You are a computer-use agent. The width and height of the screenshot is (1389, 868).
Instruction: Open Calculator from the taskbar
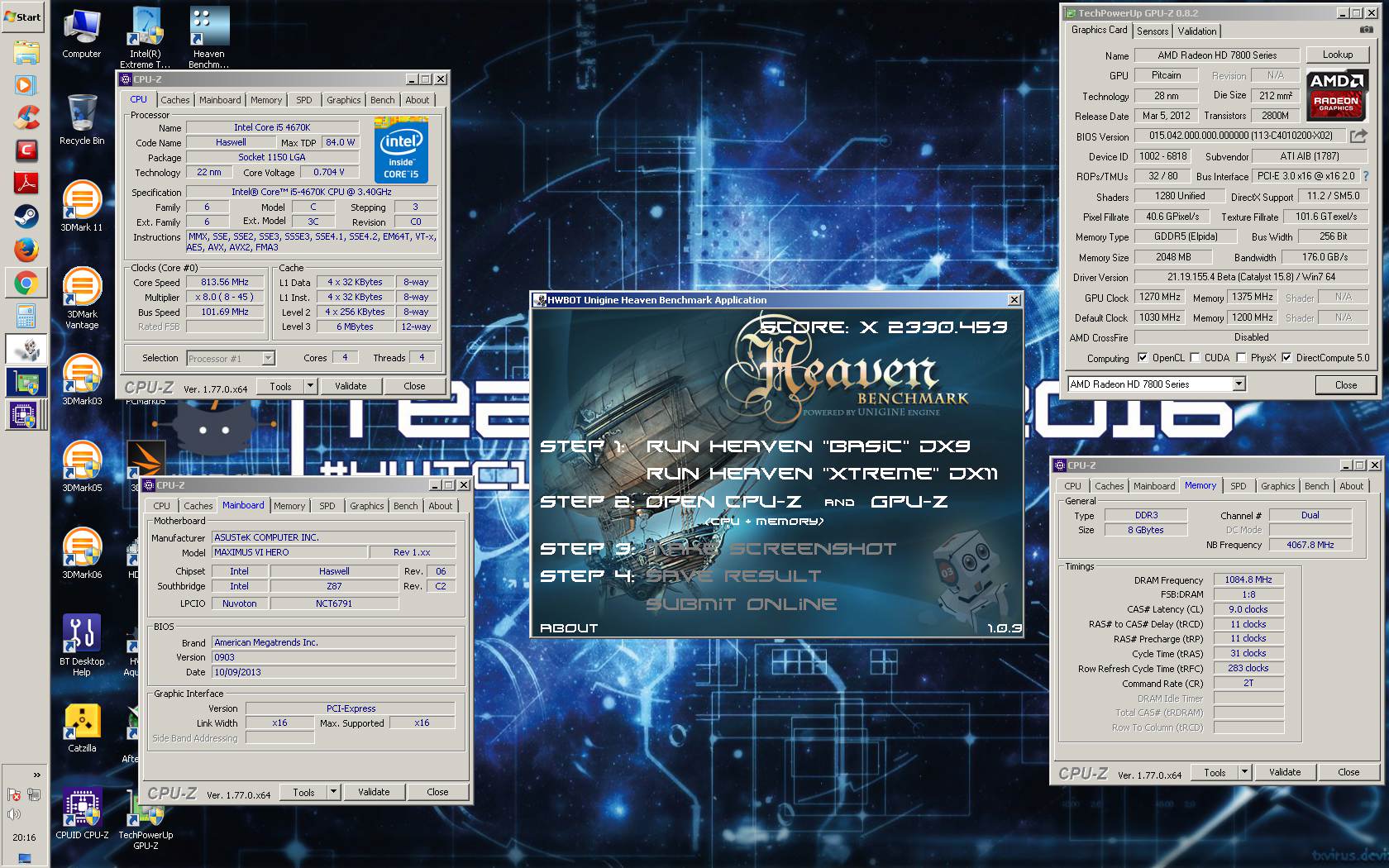click(x=26, y=317)
